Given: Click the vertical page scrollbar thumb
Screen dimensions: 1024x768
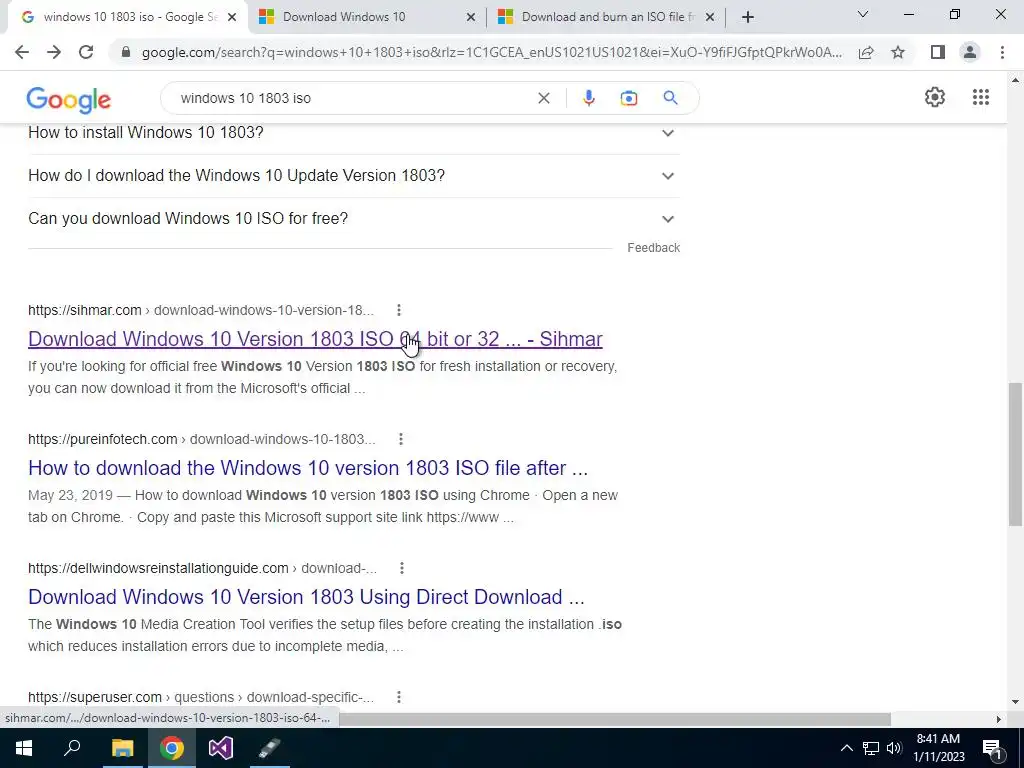Looking at the screenshot, I should pyautogui.click(x=1015, y=454).
